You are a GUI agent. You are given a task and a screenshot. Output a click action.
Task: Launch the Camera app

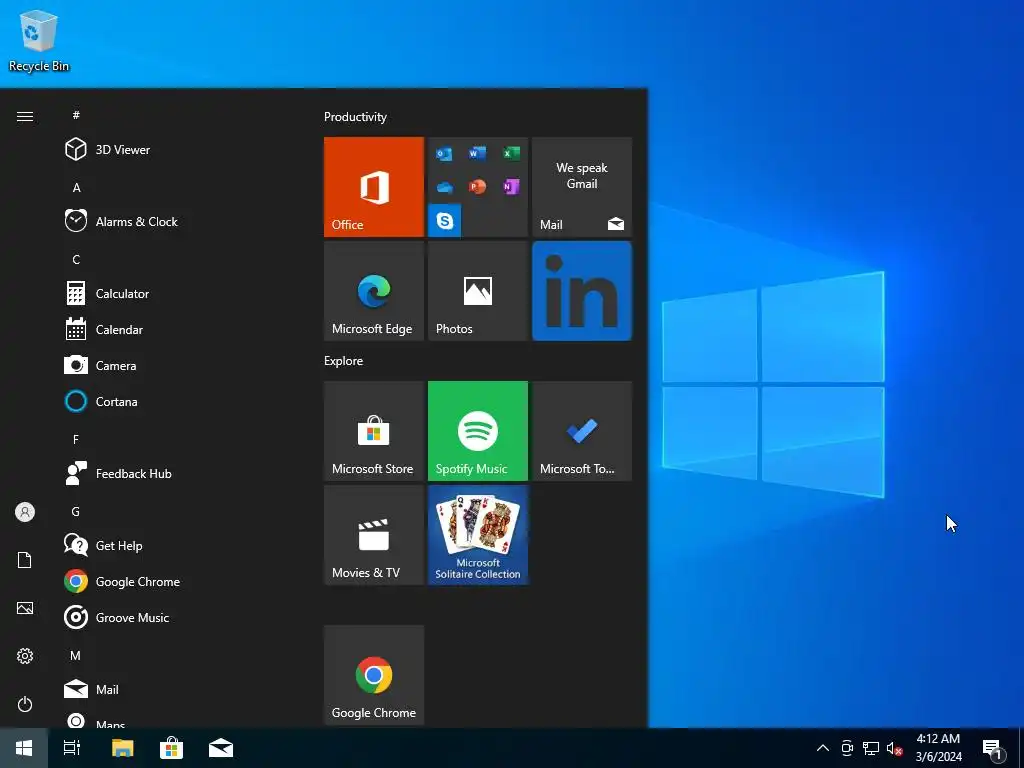[x=176, y=365]
